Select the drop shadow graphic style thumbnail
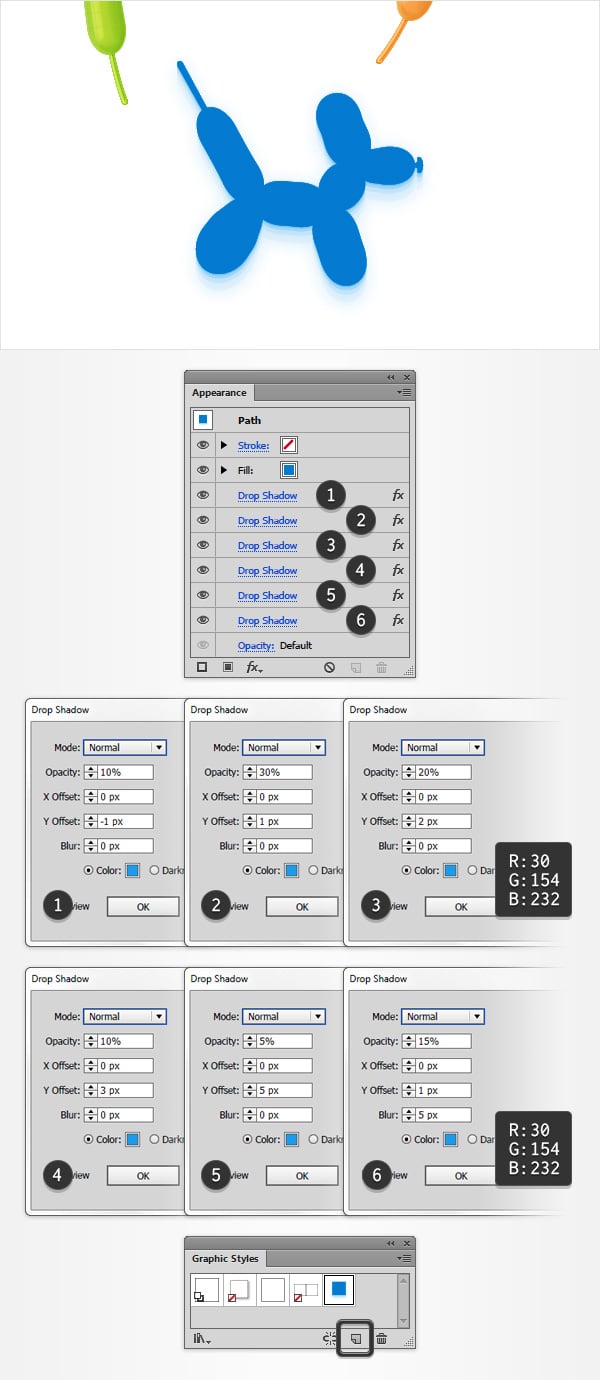The width and height of the screenshot is (600, 1380). (x=239, y=1289)
